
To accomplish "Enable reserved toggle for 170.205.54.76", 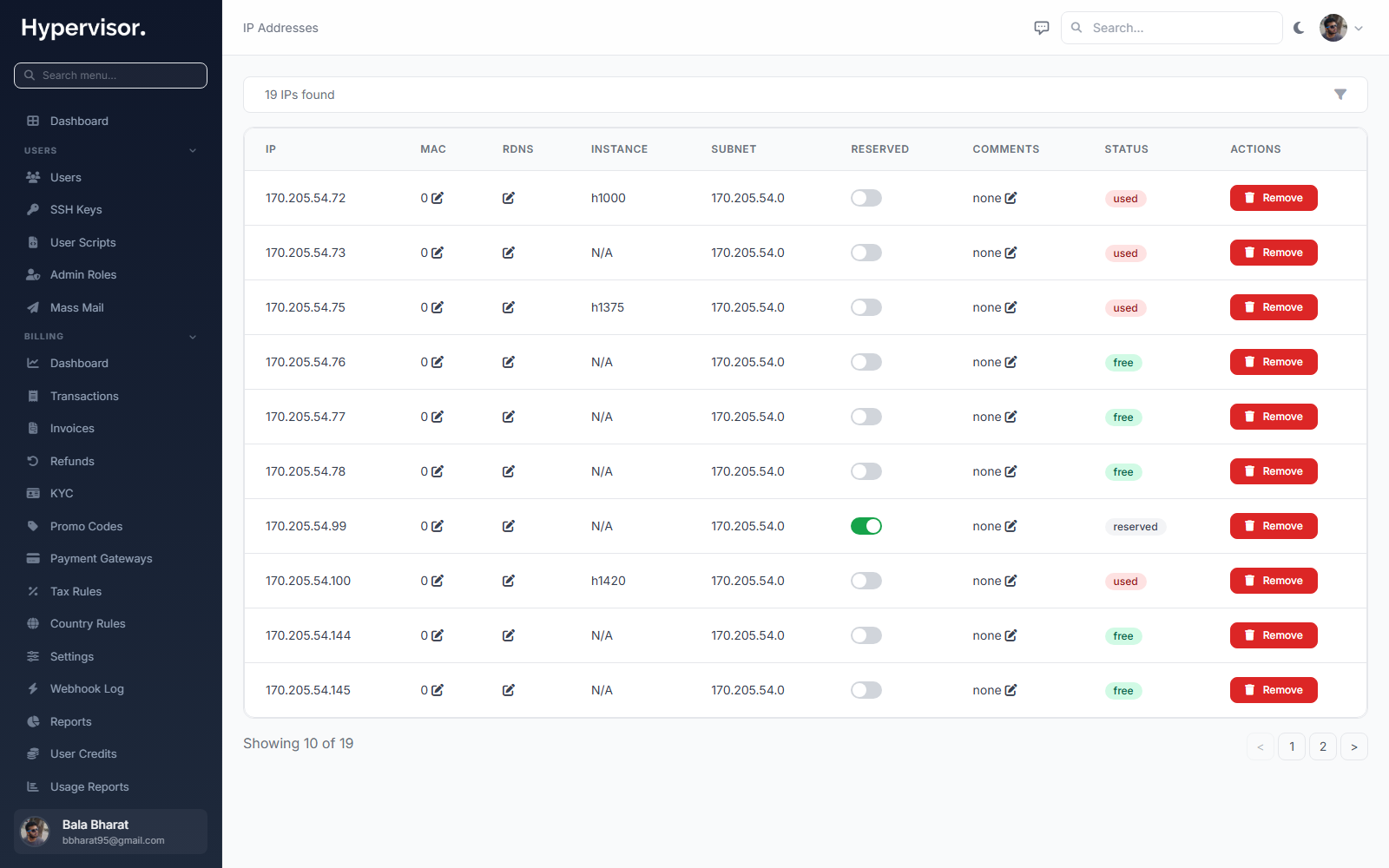I will [866, 362].
